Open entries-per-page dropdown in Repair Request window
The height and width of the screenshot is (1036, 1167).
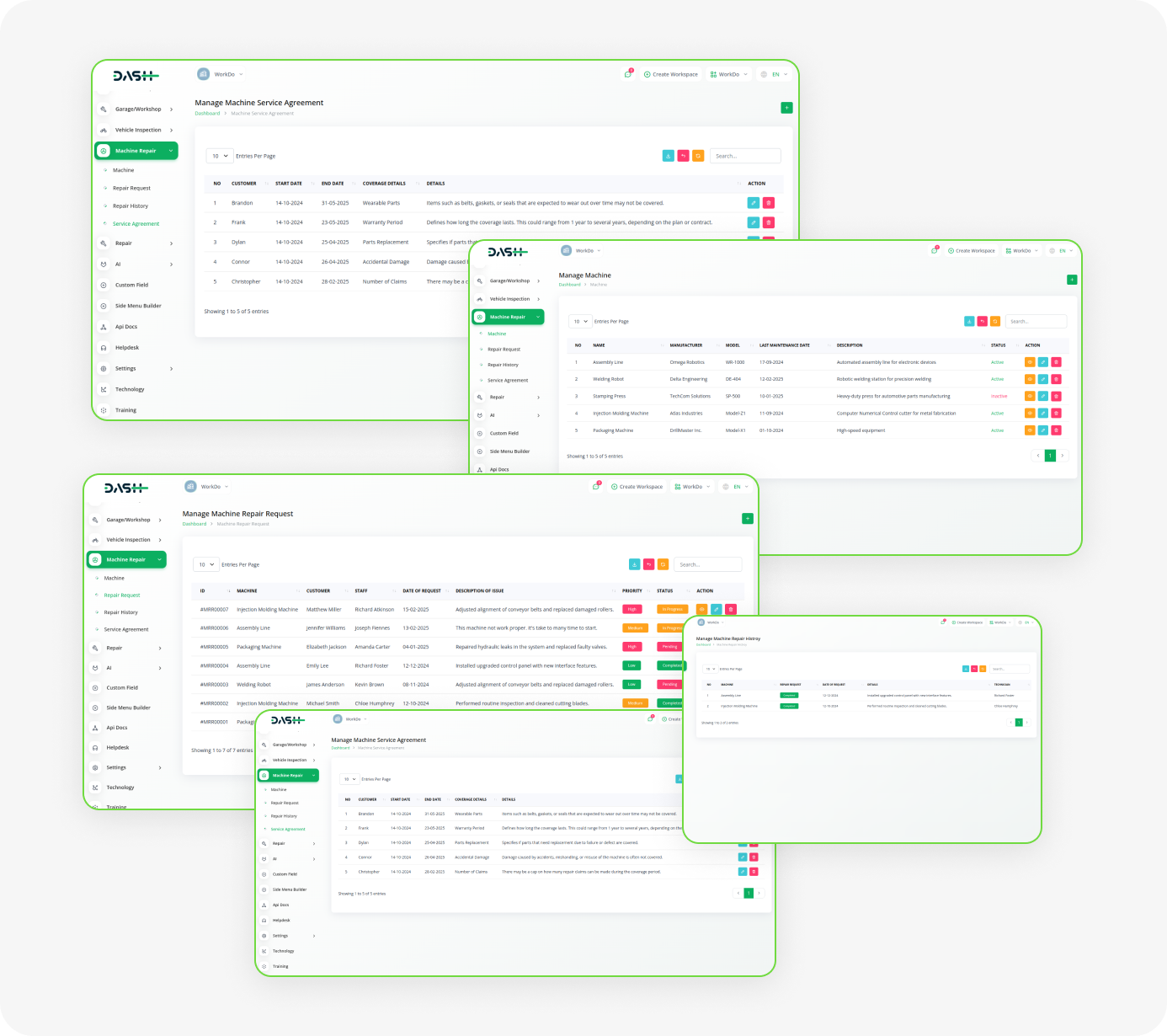(205, 564)
